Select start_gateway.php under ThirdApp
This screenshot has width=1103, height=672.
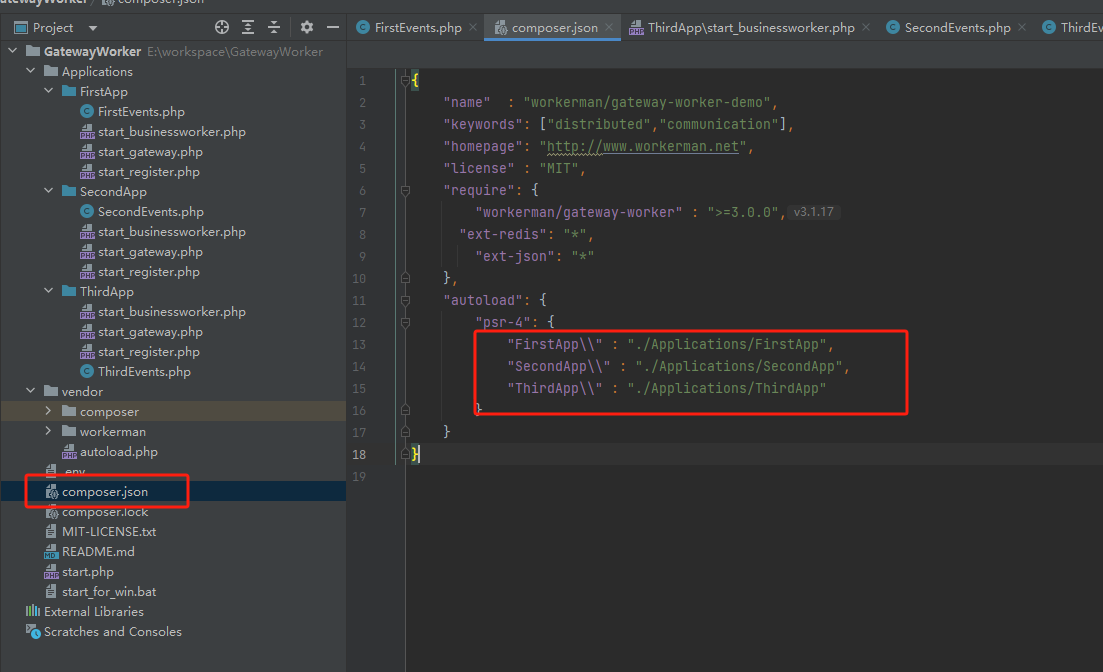coord(150,331)
